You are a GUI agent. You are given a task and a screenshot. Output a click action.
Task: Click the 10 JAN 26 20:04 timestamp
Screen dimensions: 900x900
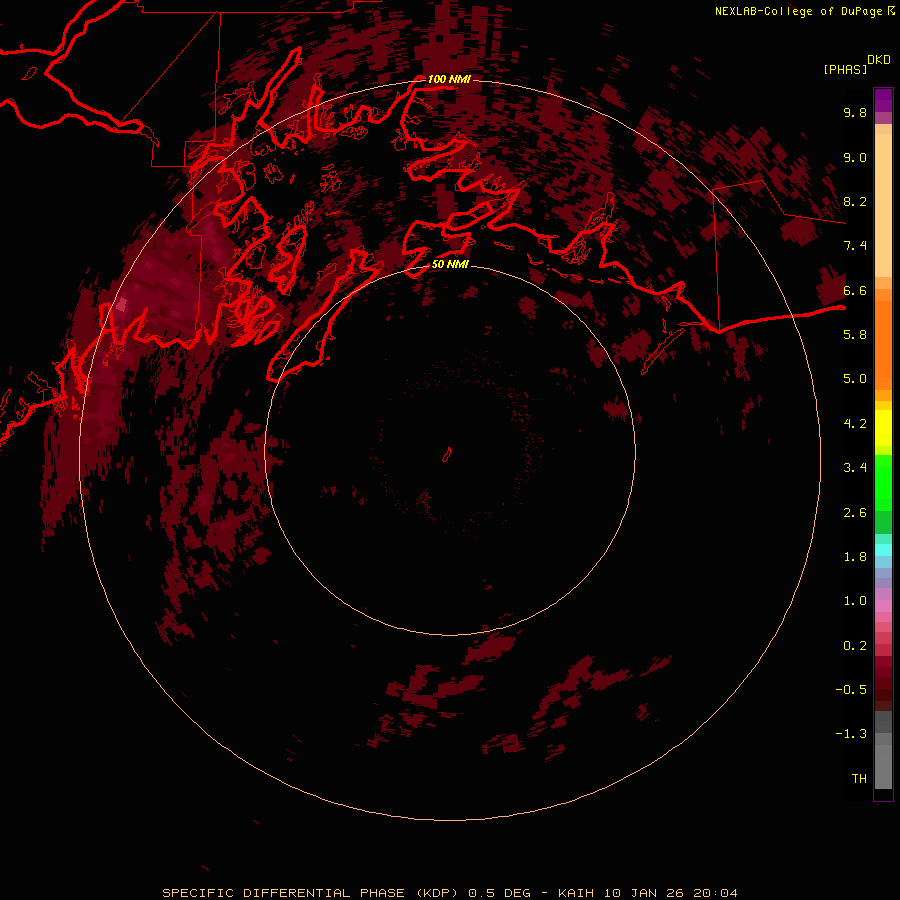670,893
